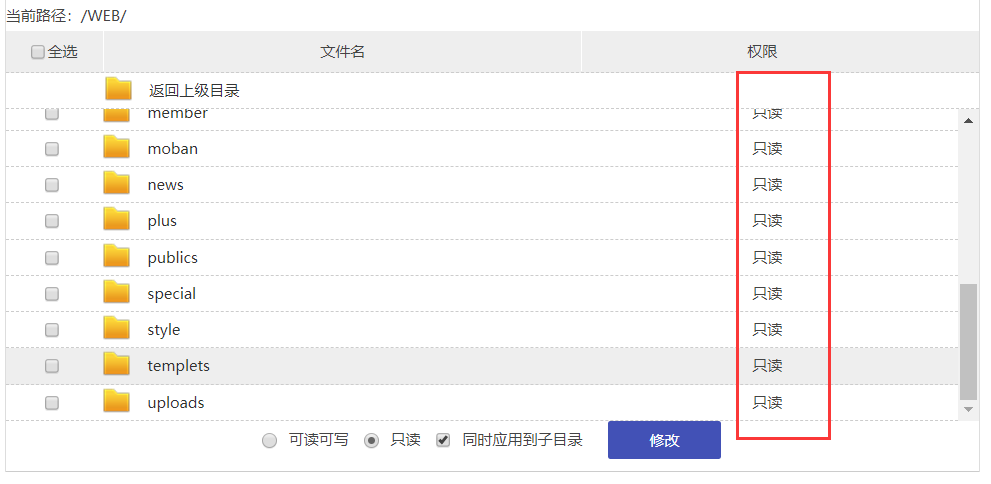The width and height of the screenshot is (991, 484).
Task: Click the scrollbar down arrow
Action: (x=968, y=409)
